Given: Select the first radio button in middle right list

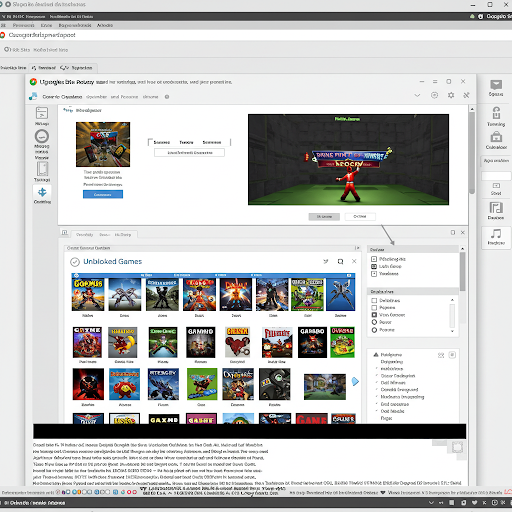Looking at the screenshot, I should pos(374,322).
